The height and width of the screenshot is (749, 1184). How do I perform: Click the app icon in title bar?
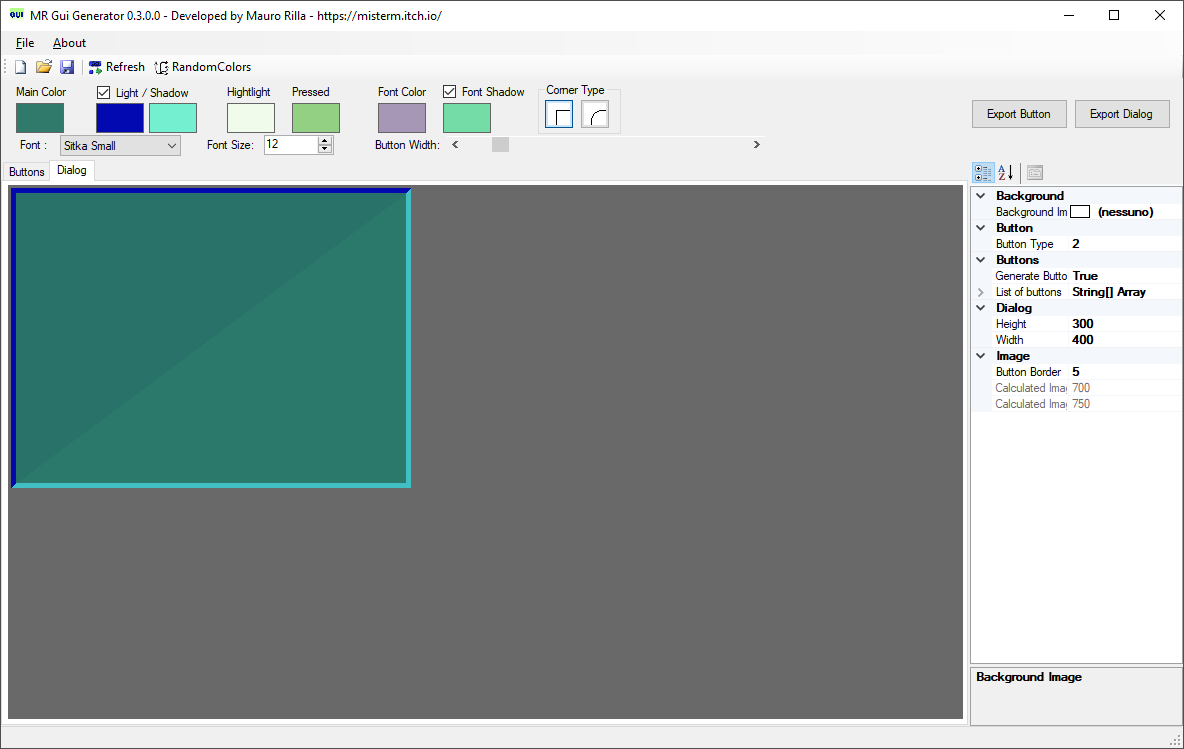click(16, 15)
